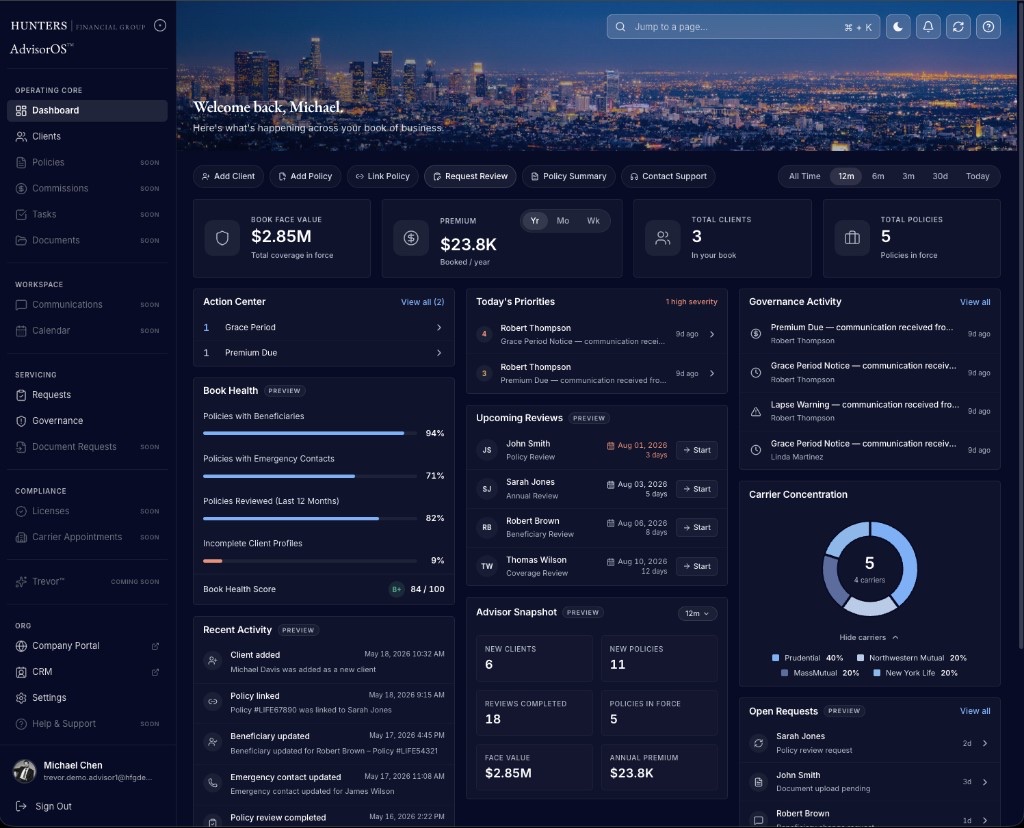
Task: Open notifications bell icon
Action: (928, 27)
